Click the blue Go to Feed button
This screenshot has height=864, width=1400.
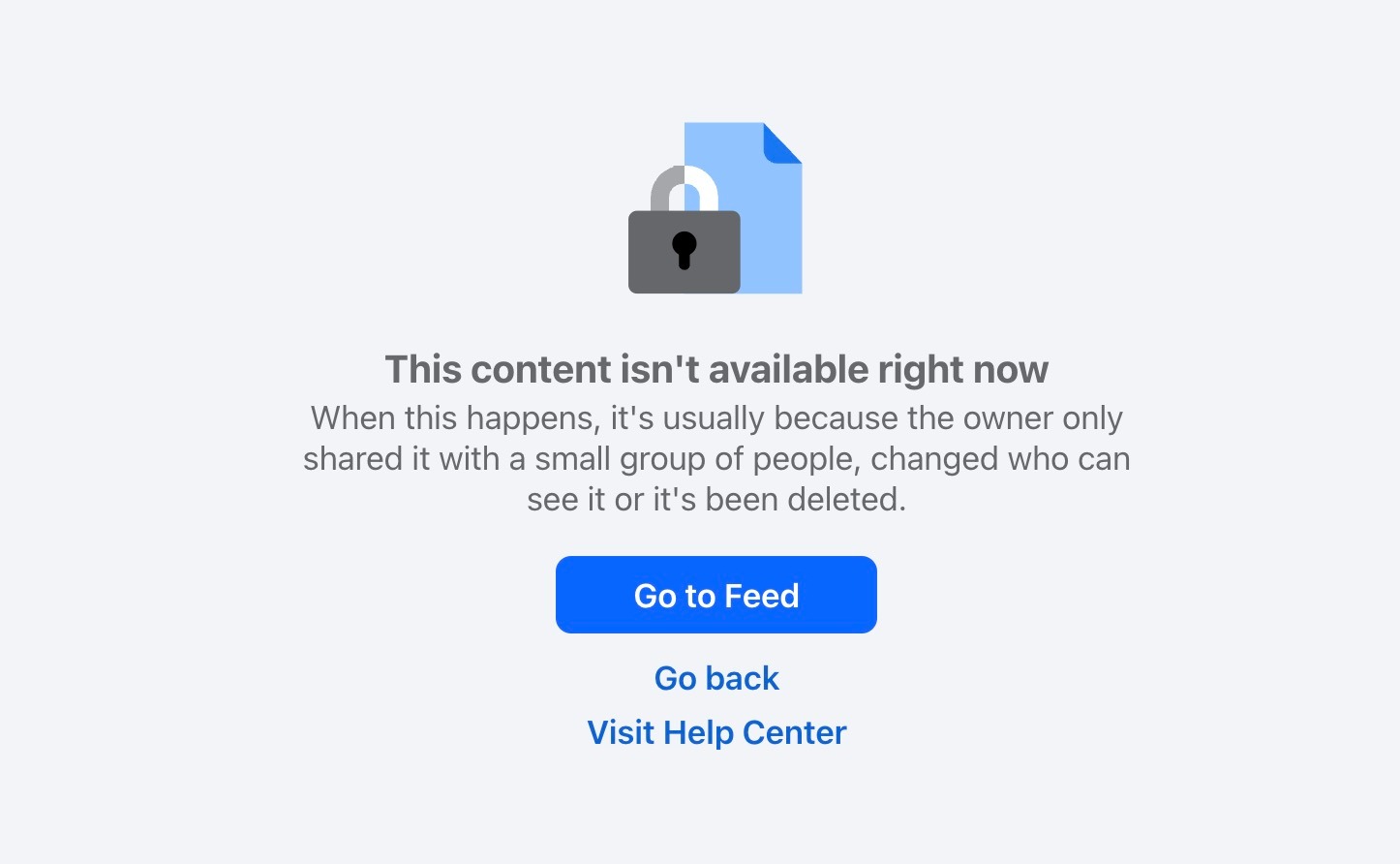tap(716, 595)
